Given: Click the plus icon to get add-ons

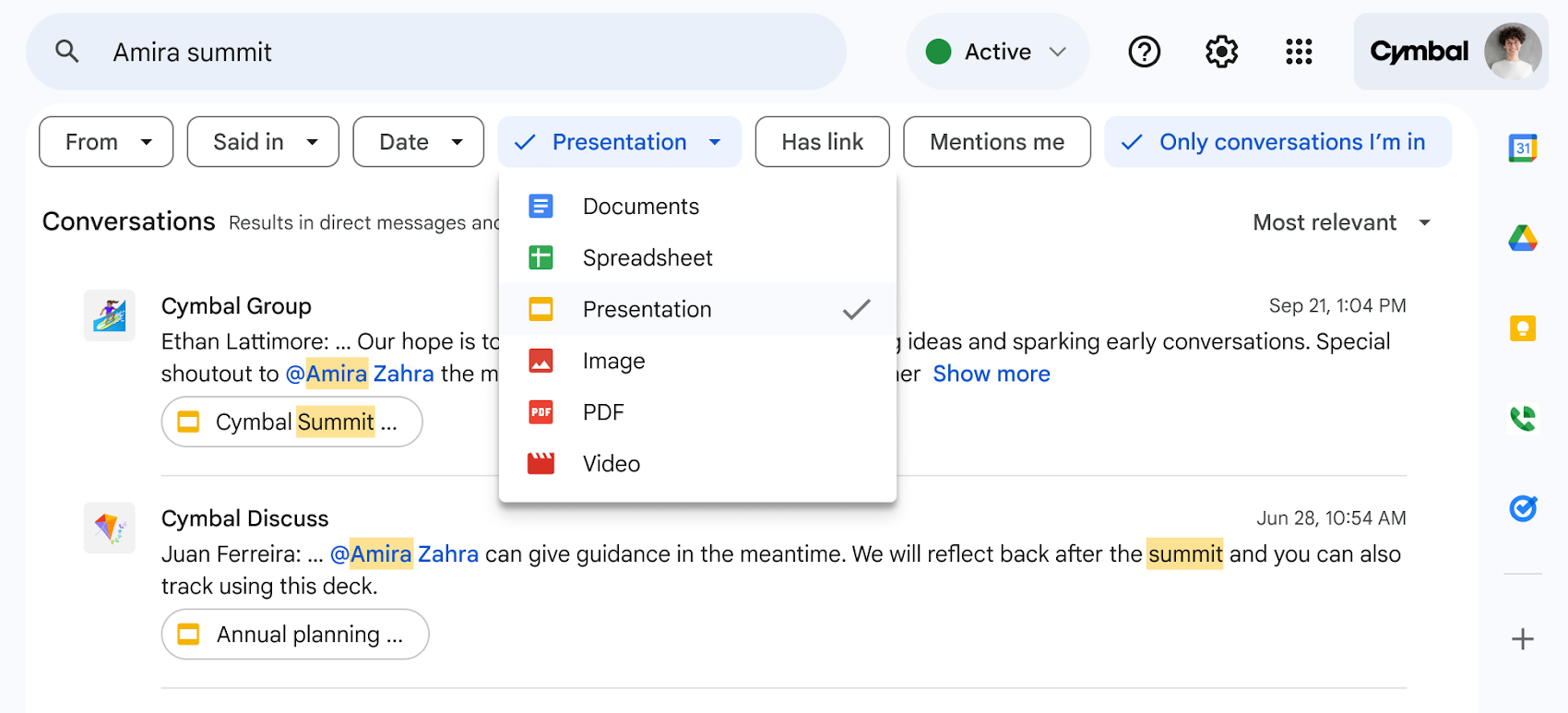Looking at the screenshot, I should (1523, 638).
